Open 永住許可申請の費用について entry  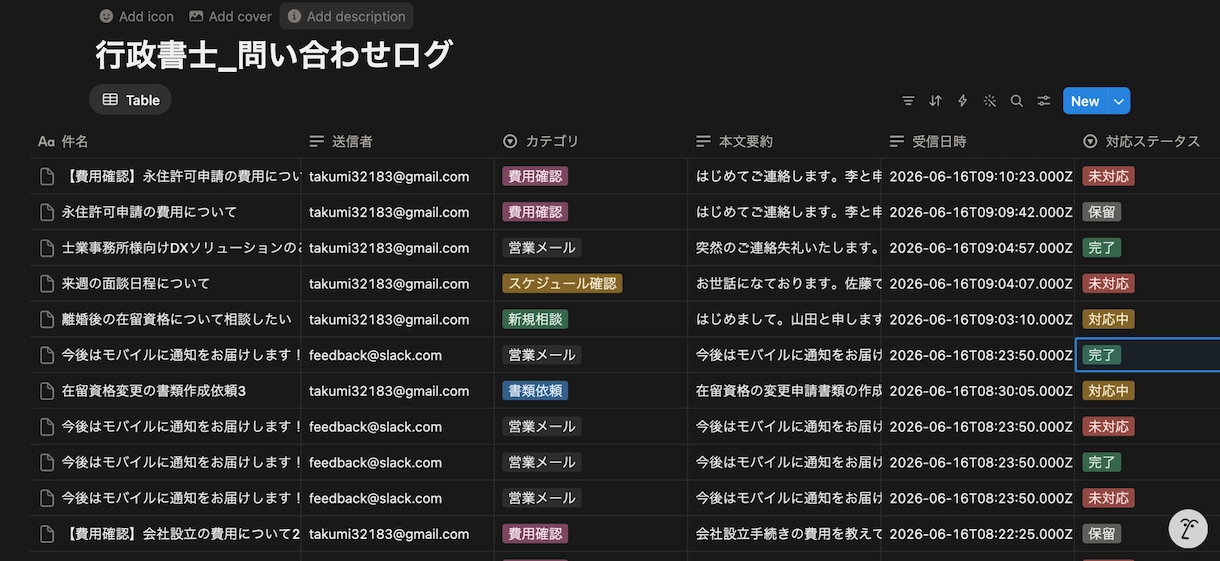tap(149, 212)
